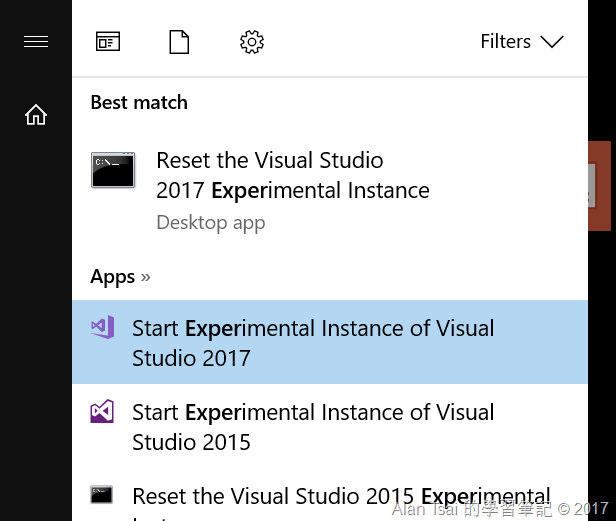This screenshot has height=521, width=616.
Task: Expand the Filters dropdown
Action: 522,41
